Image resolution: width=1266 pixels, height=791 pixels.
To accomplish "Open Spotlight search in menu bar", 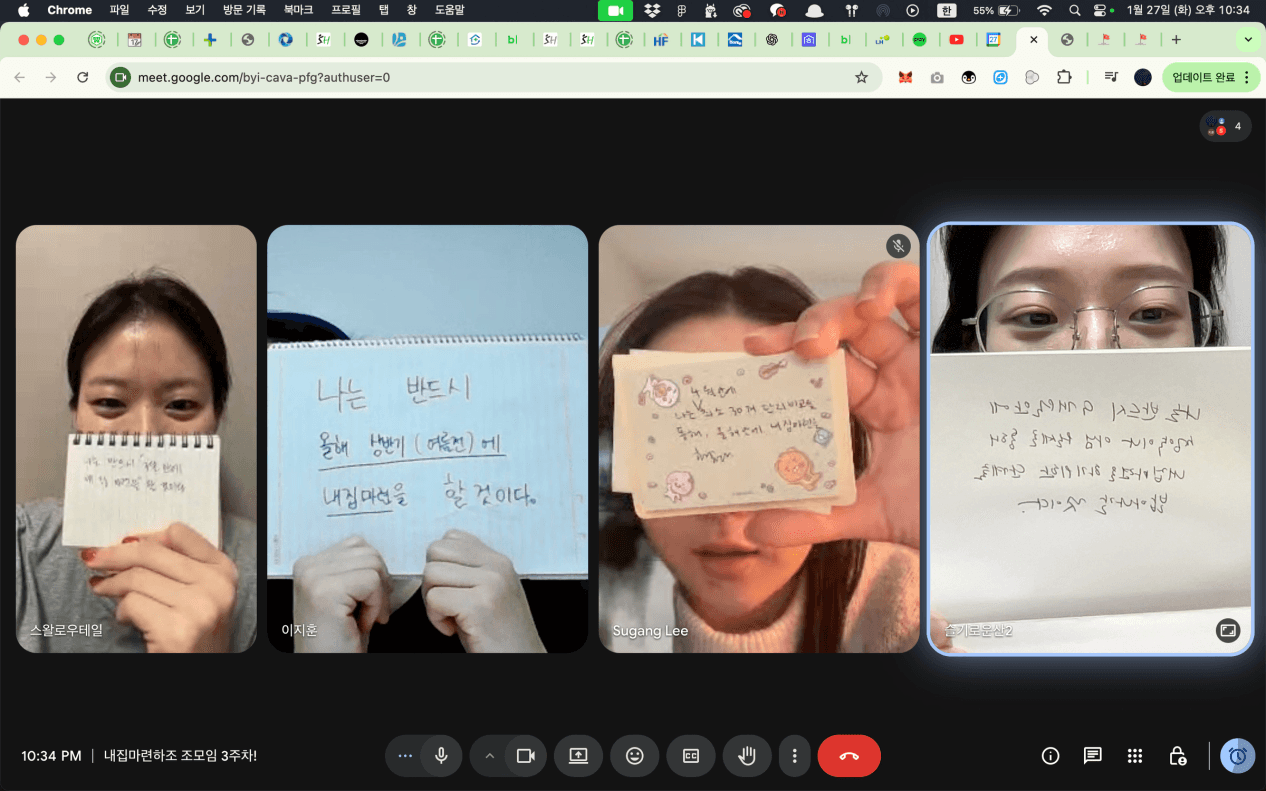I will (1074, 10).
